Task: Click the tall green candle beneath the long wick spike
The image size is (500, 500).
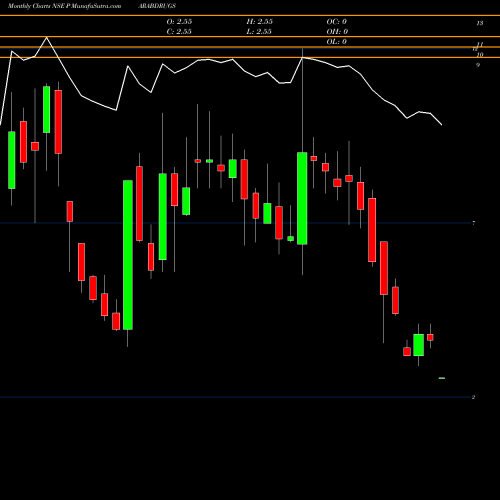Action: click(302, 198)
